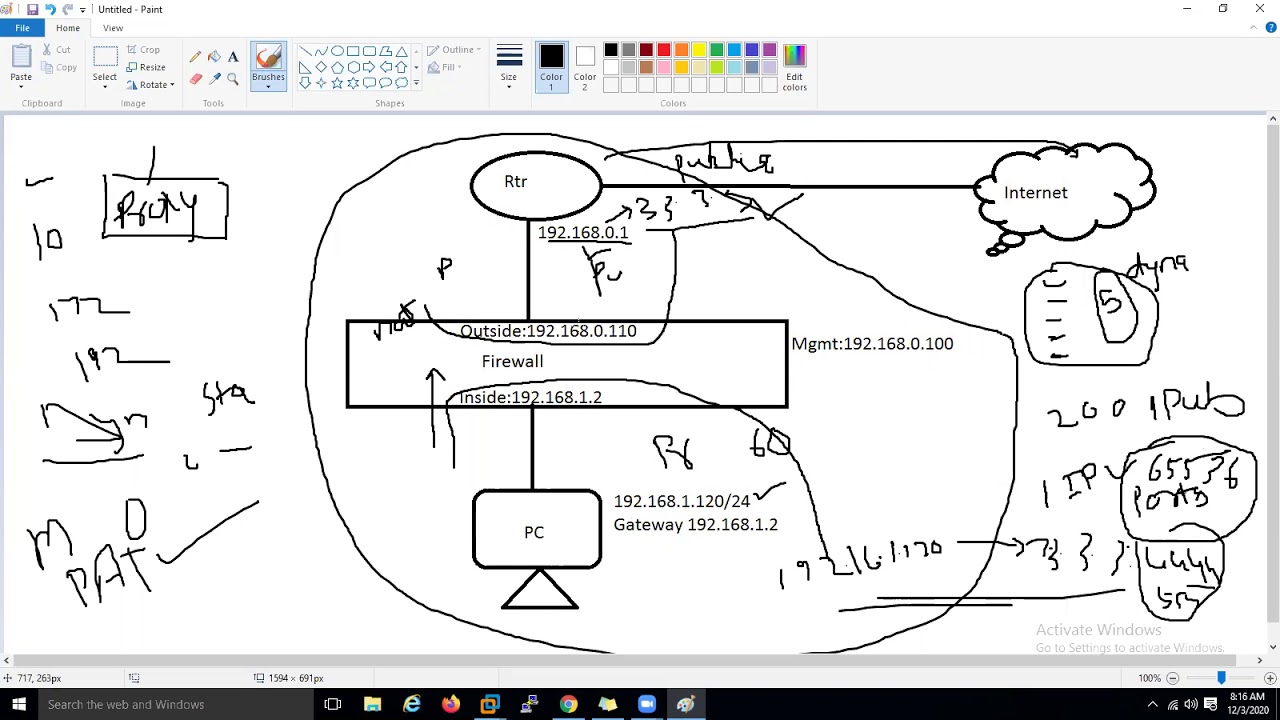The image size is (1280, 720).
Task: Click the Save icon in quick access toolbar
Action: [x=32, y=9]
